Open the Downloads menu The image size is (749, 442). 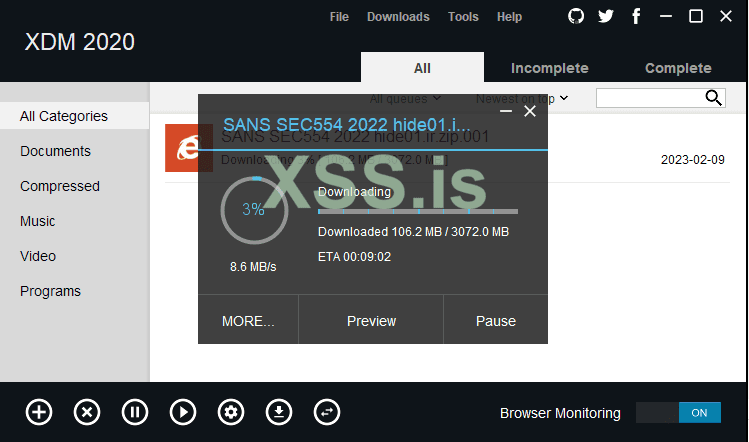tap(398, 17)
